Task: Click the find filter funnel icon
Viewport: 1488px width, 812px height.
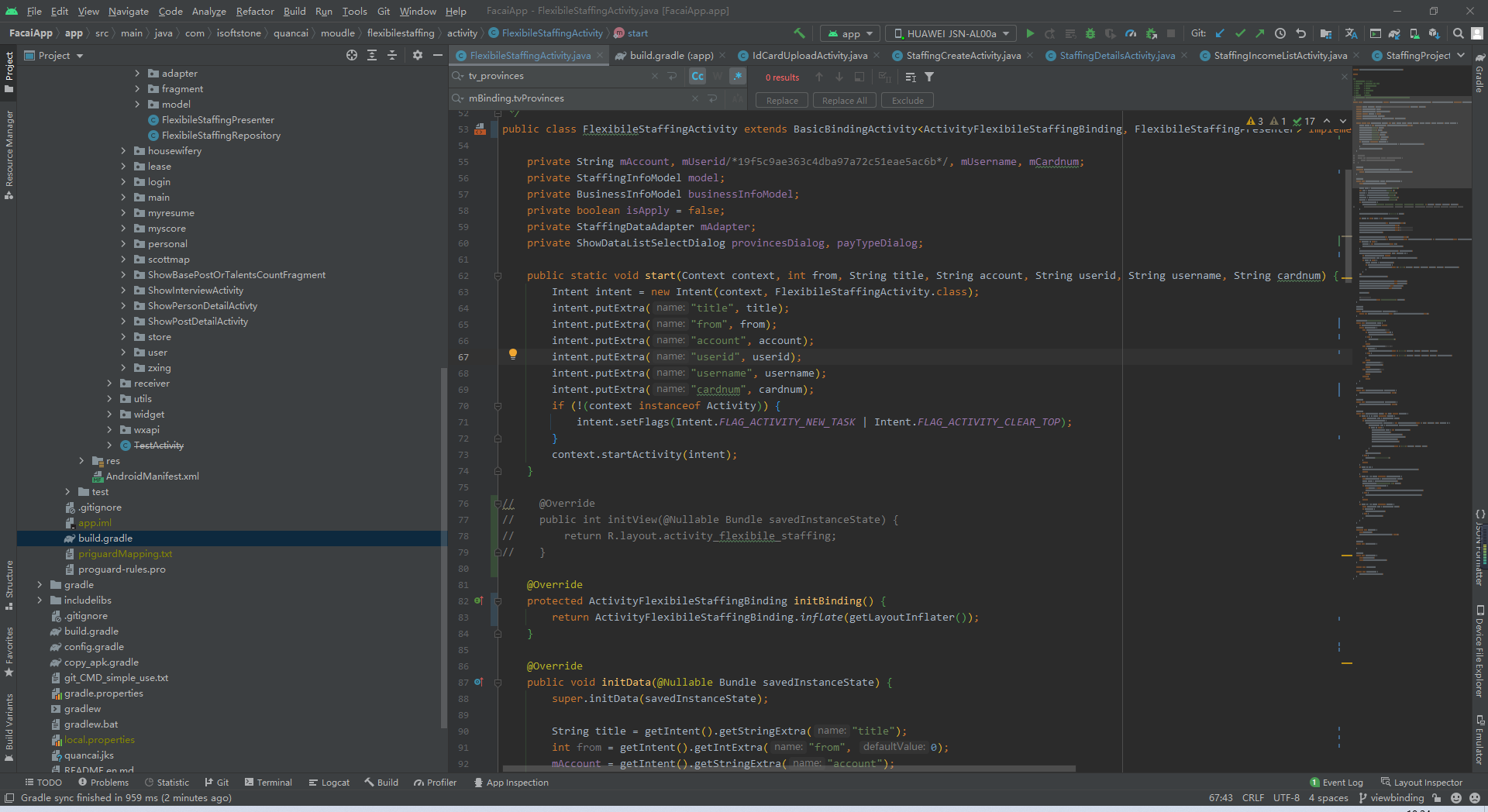Action: (929, 77)
